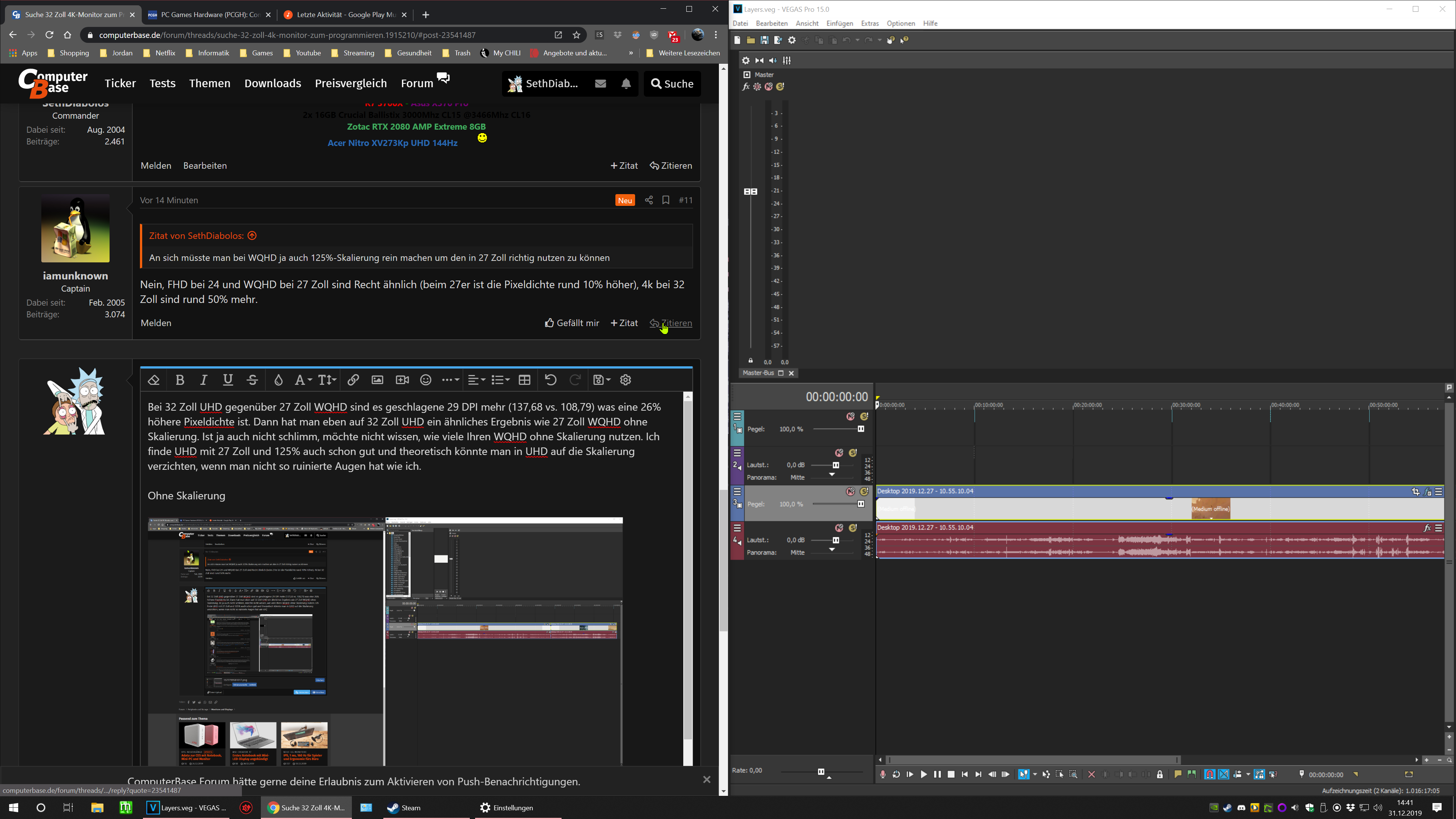
Task: Toggle Bold formatting in forum editor
Action: click(180, 380)
